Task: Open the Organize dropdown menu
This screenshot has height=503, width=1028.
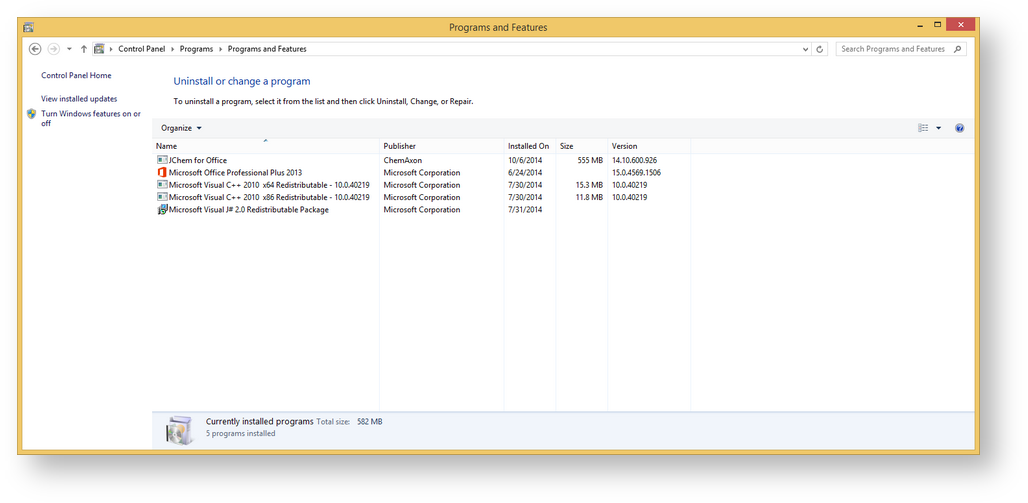Action: tap(181, 128)
